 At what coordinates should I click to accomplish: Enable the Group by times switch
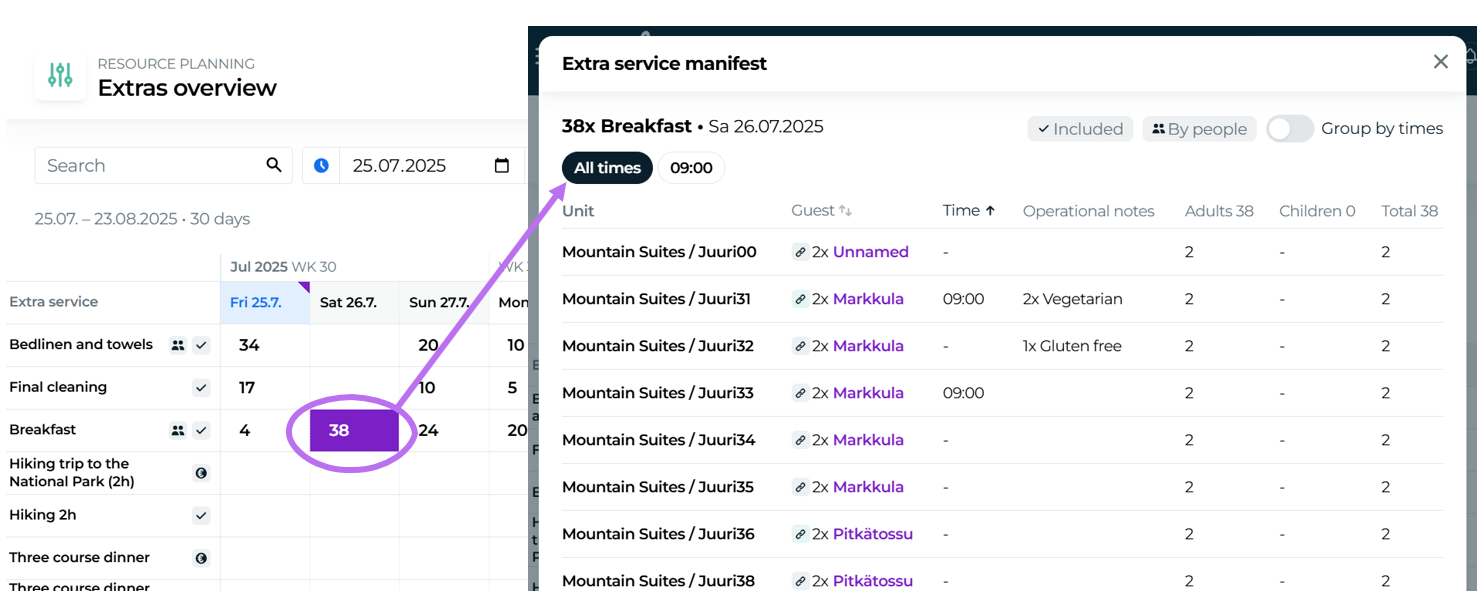[x=1289, y=129]
